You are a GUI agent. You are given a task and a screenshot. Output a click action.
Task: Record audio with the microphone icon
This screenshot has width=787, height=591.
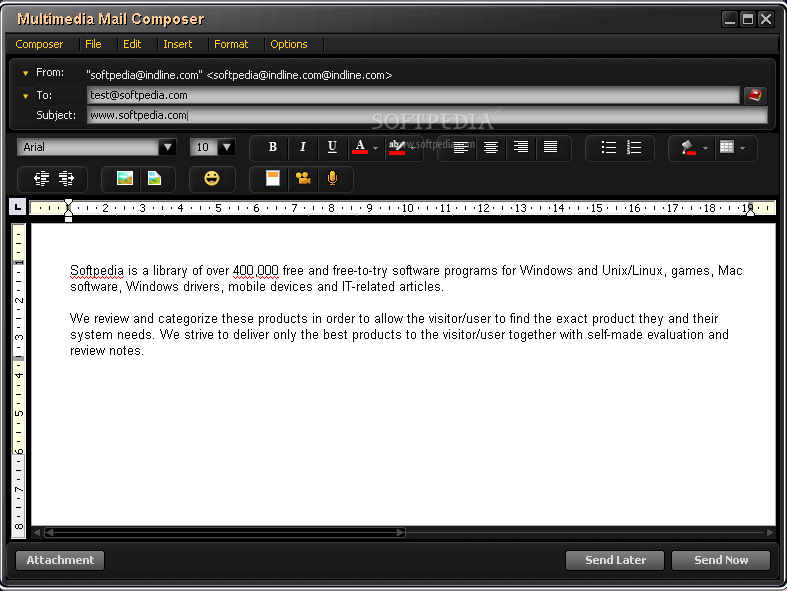pyautogui.click(x=332, y=178)
